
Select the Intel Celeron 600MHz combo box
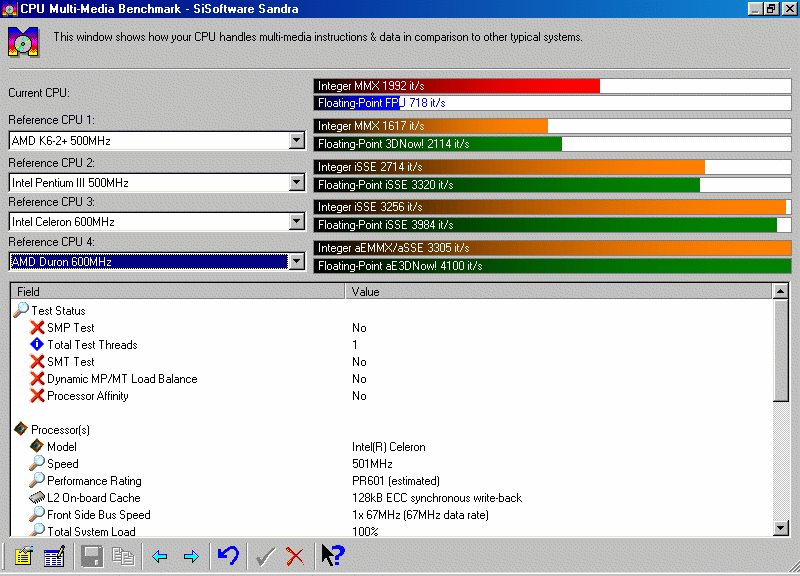(x=157, y=221)
